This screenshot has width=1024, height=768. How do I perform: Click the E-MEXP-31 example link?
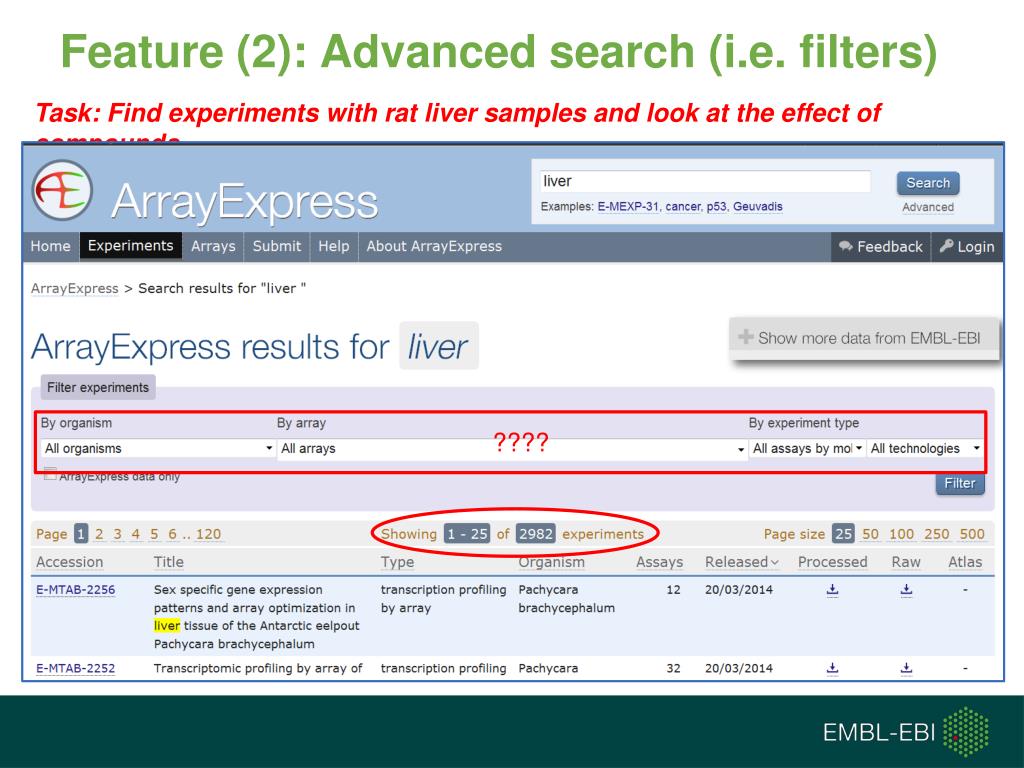[x=628, y=206]
